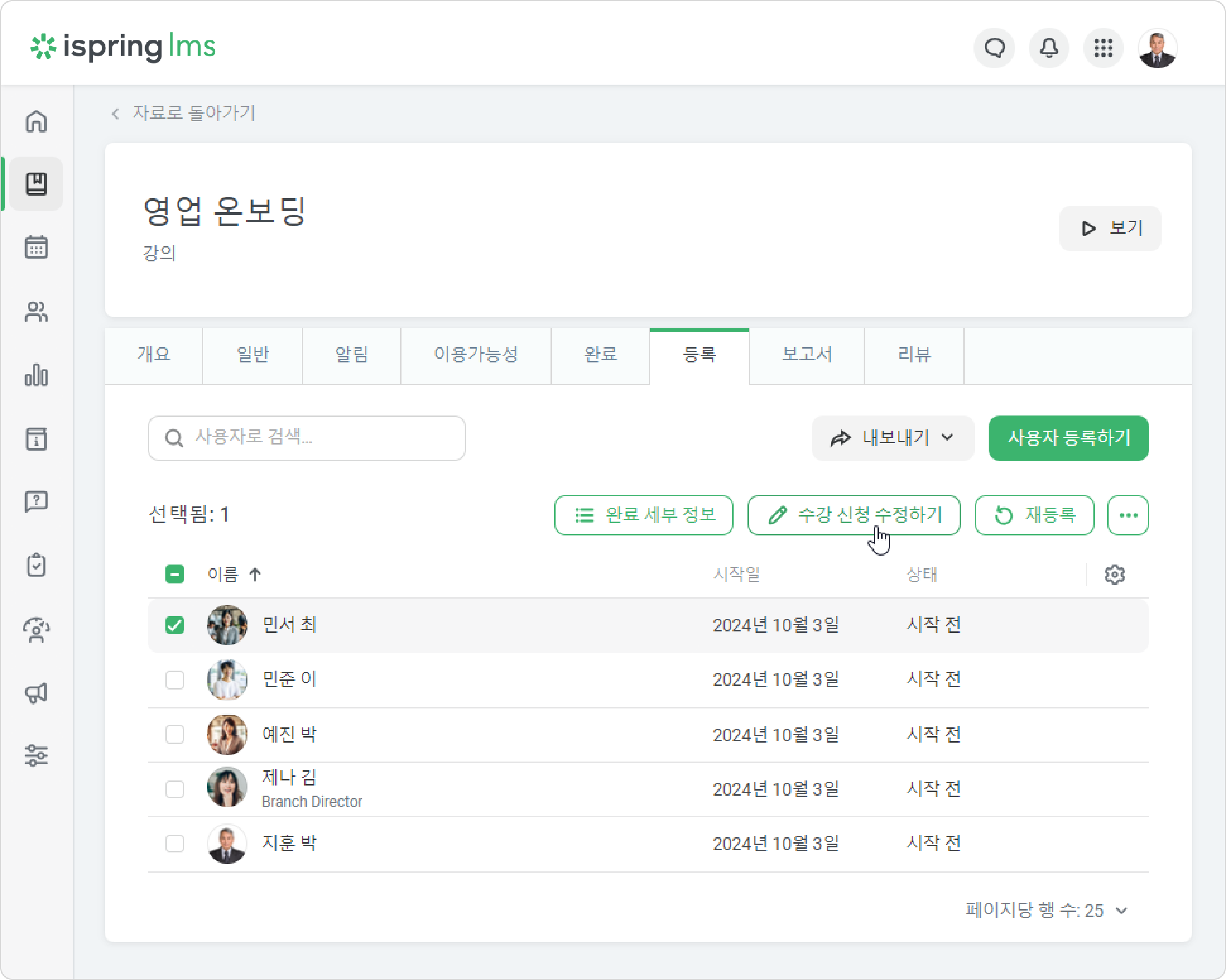
Task: Open the home icon in sidebar
Action: point(36,121)
